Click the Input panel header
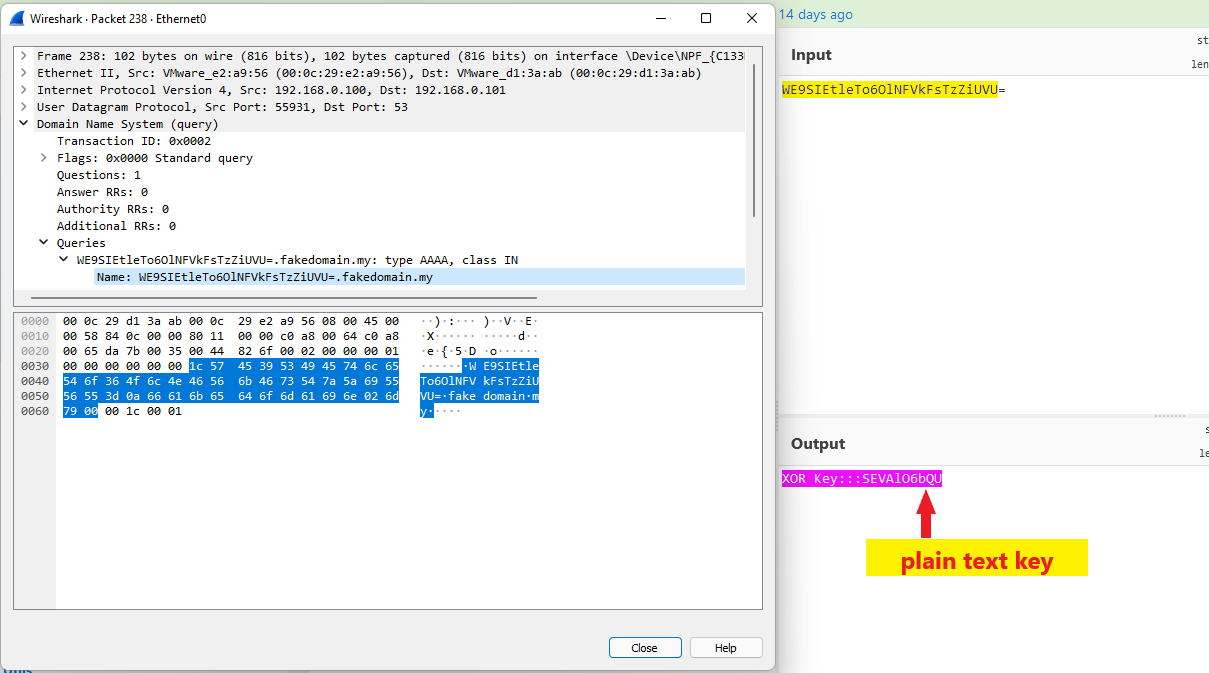 click(811, 55)
